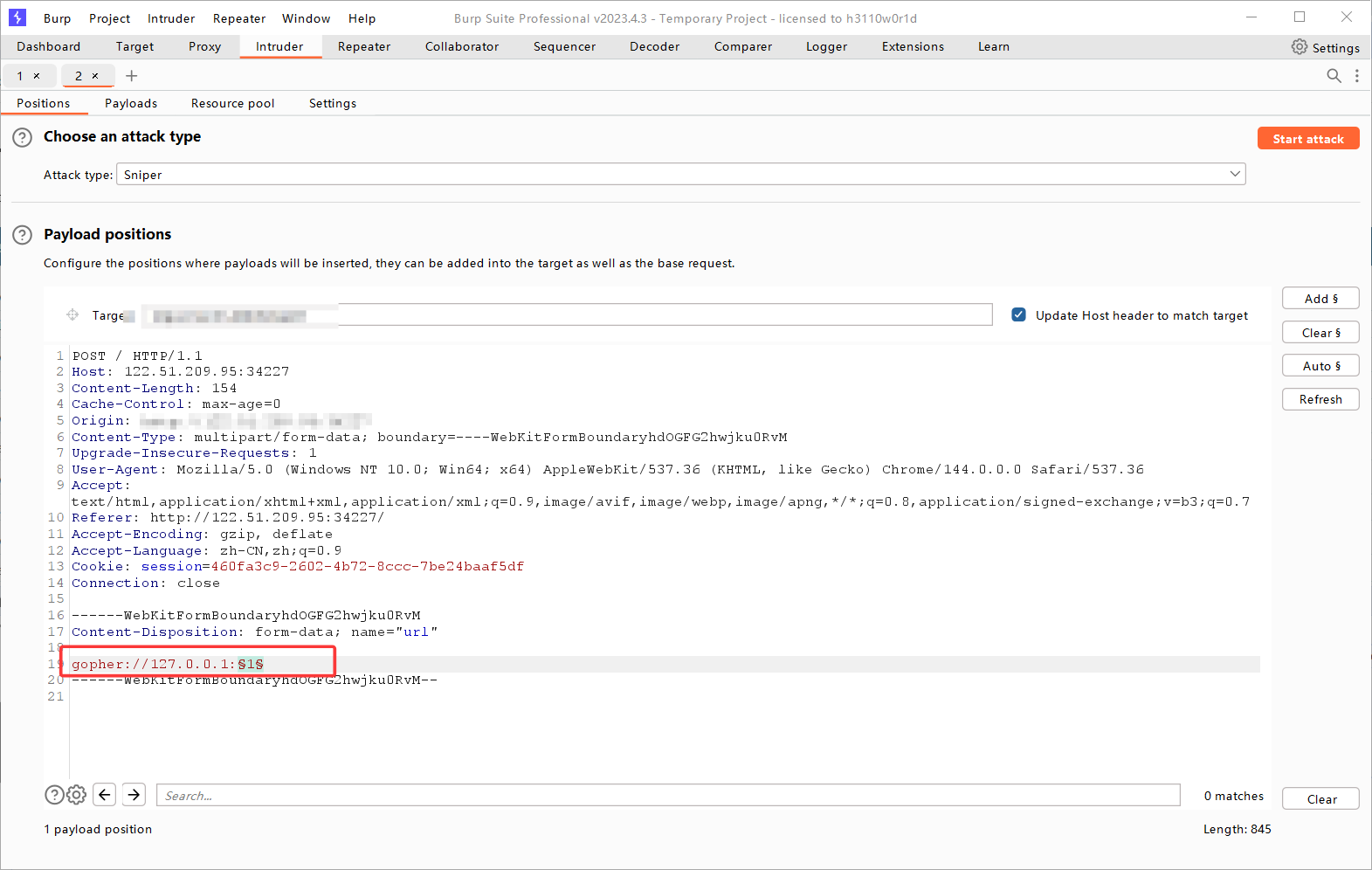The image size is (1372, 870).
Task: Click the User-Agent header line
Action: tap(608, 470)
